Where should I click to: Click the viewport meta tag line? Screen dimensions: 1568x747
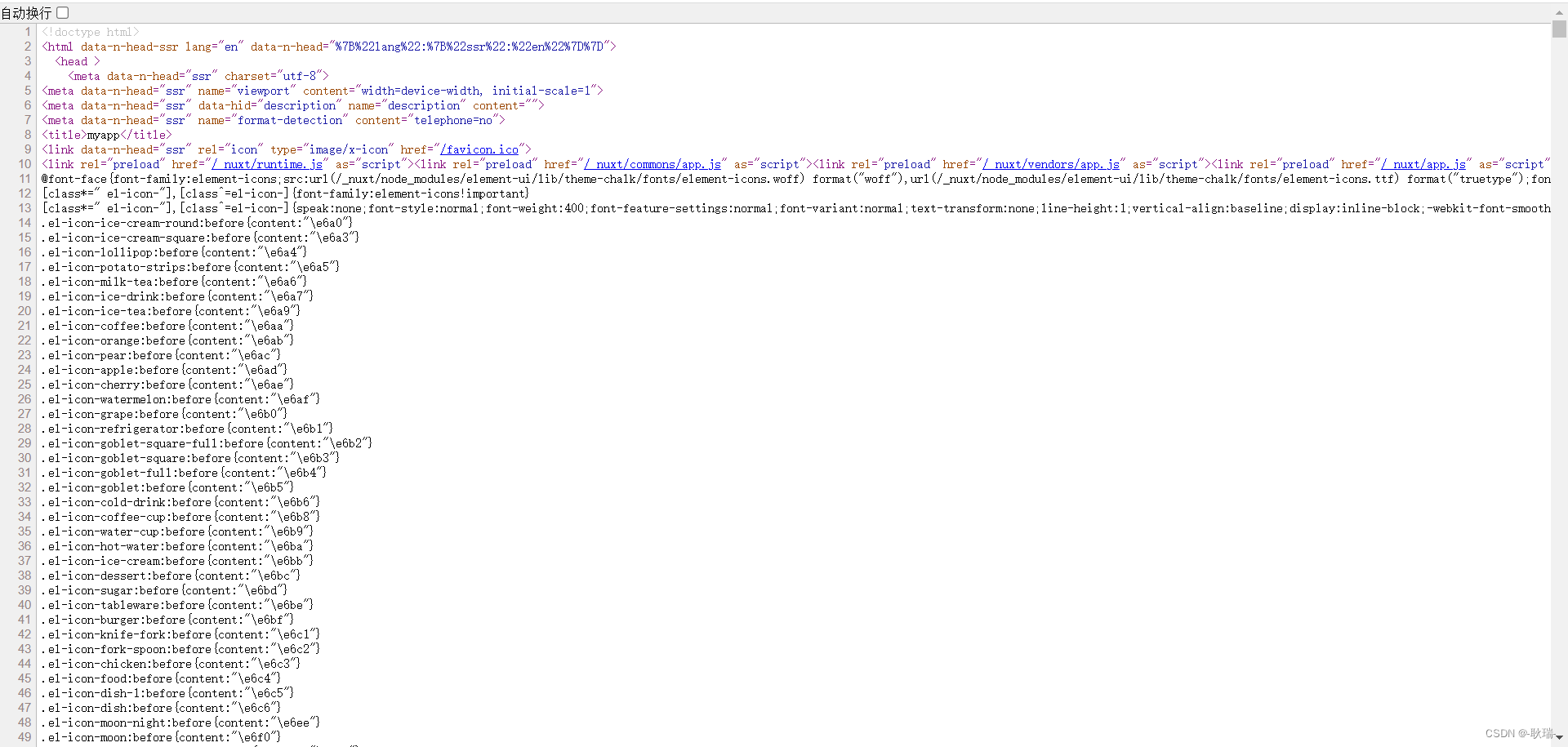[x=323, y=91]
